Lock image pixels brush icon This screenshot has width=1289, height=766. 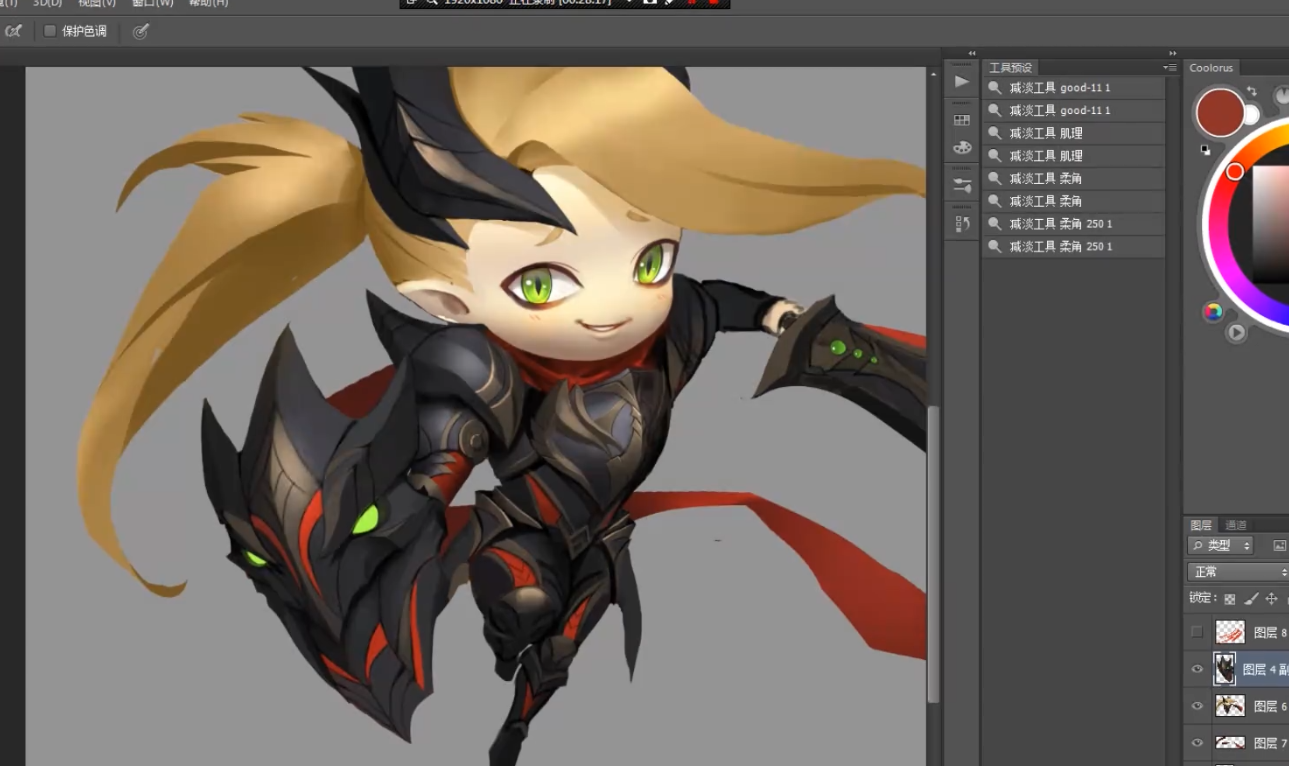click(x=1251, y=599)
